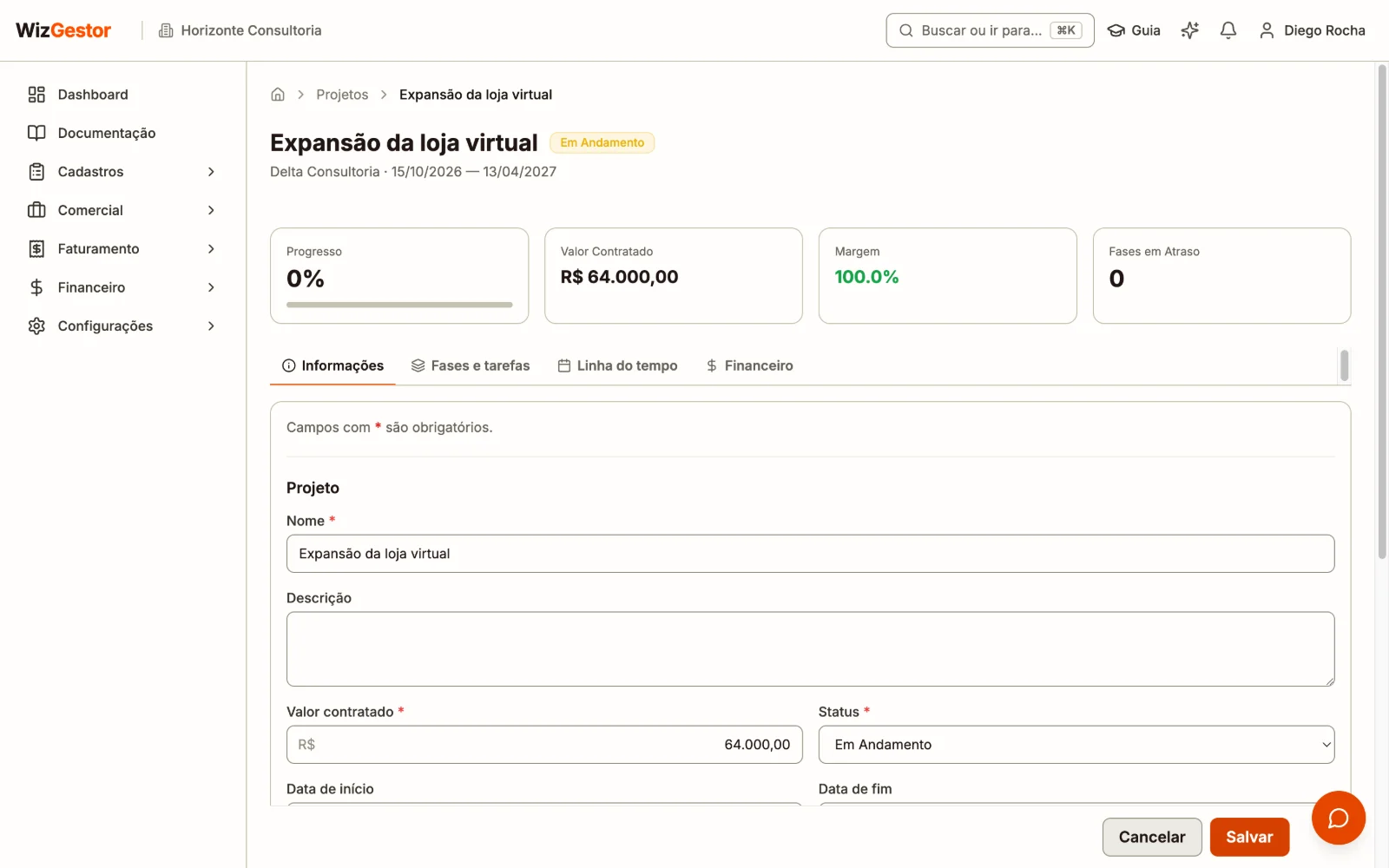
Task: Click into the Descrição text area
Action: 810,649
